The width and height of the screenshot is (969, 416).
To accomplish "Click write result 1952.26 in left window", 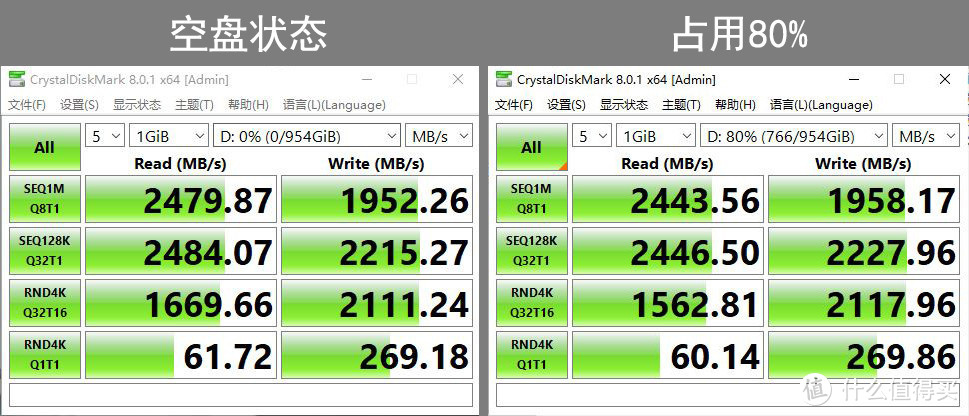I will [377, 199].
